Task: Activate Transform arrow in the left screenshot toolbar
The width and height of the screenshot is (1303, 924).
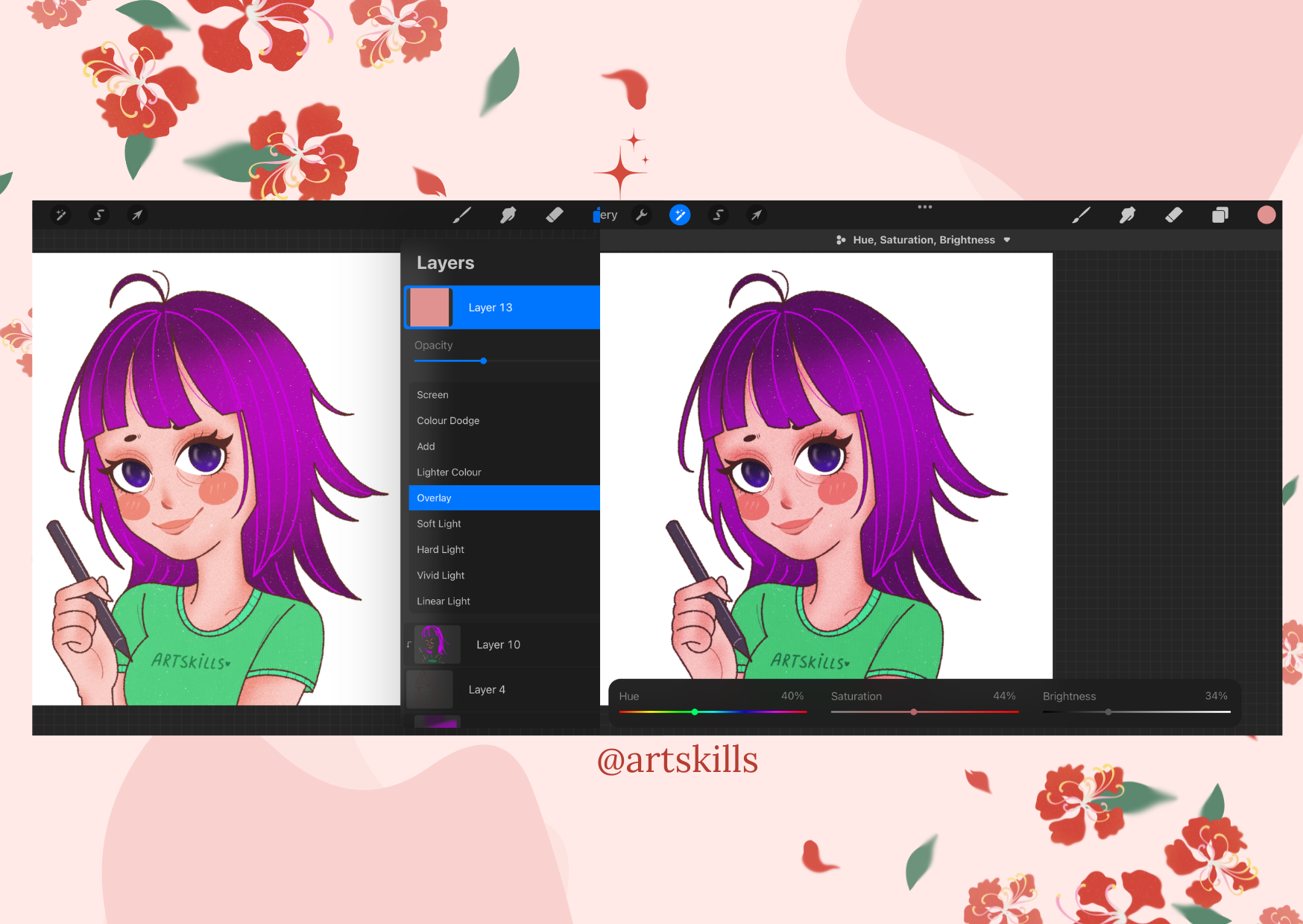Action: (x=137, y=215)
